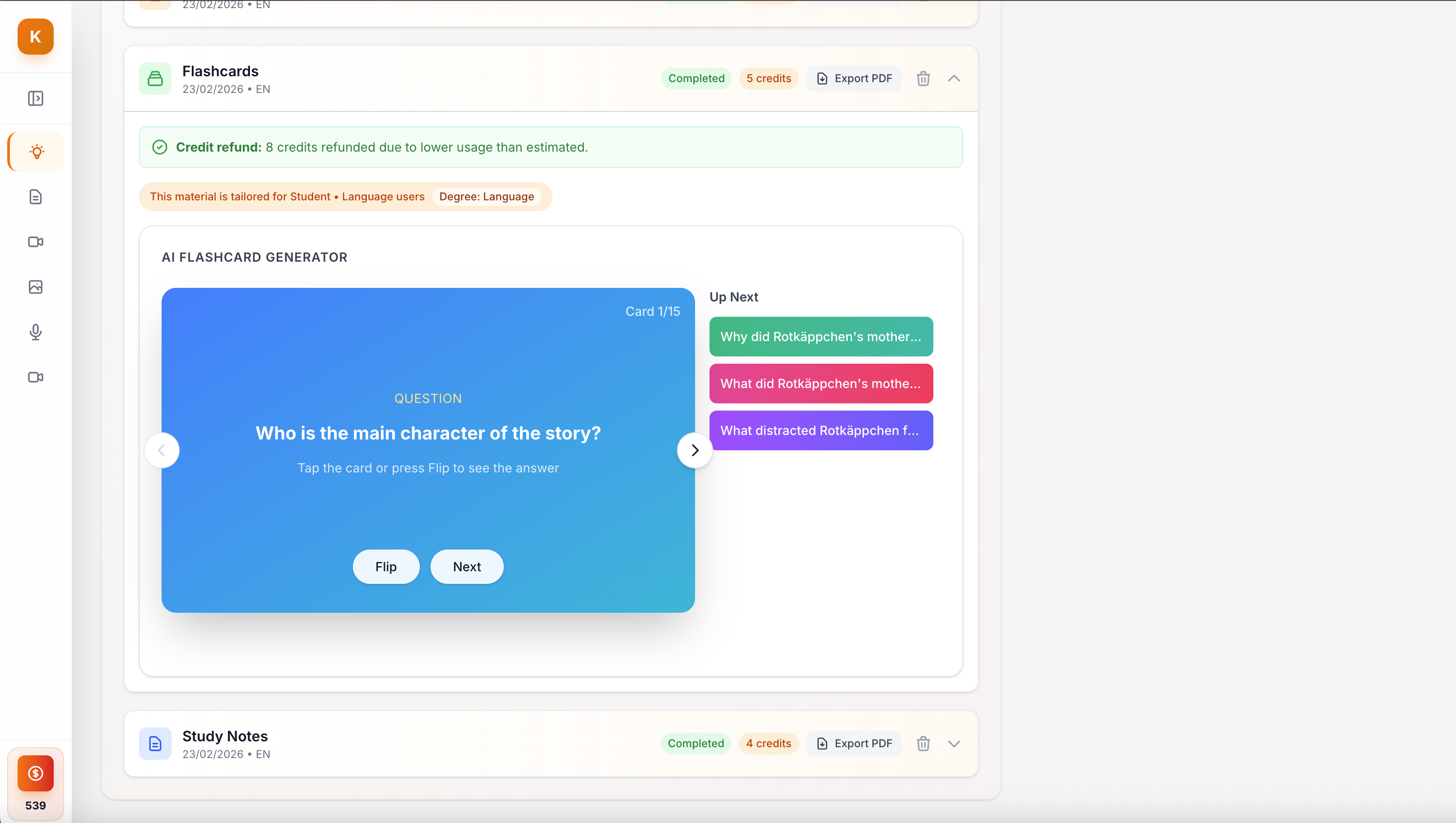The height and width of the screenshot is (823, 1456).
Task: Click Export PDF for Study Notes
Action: 854,743
